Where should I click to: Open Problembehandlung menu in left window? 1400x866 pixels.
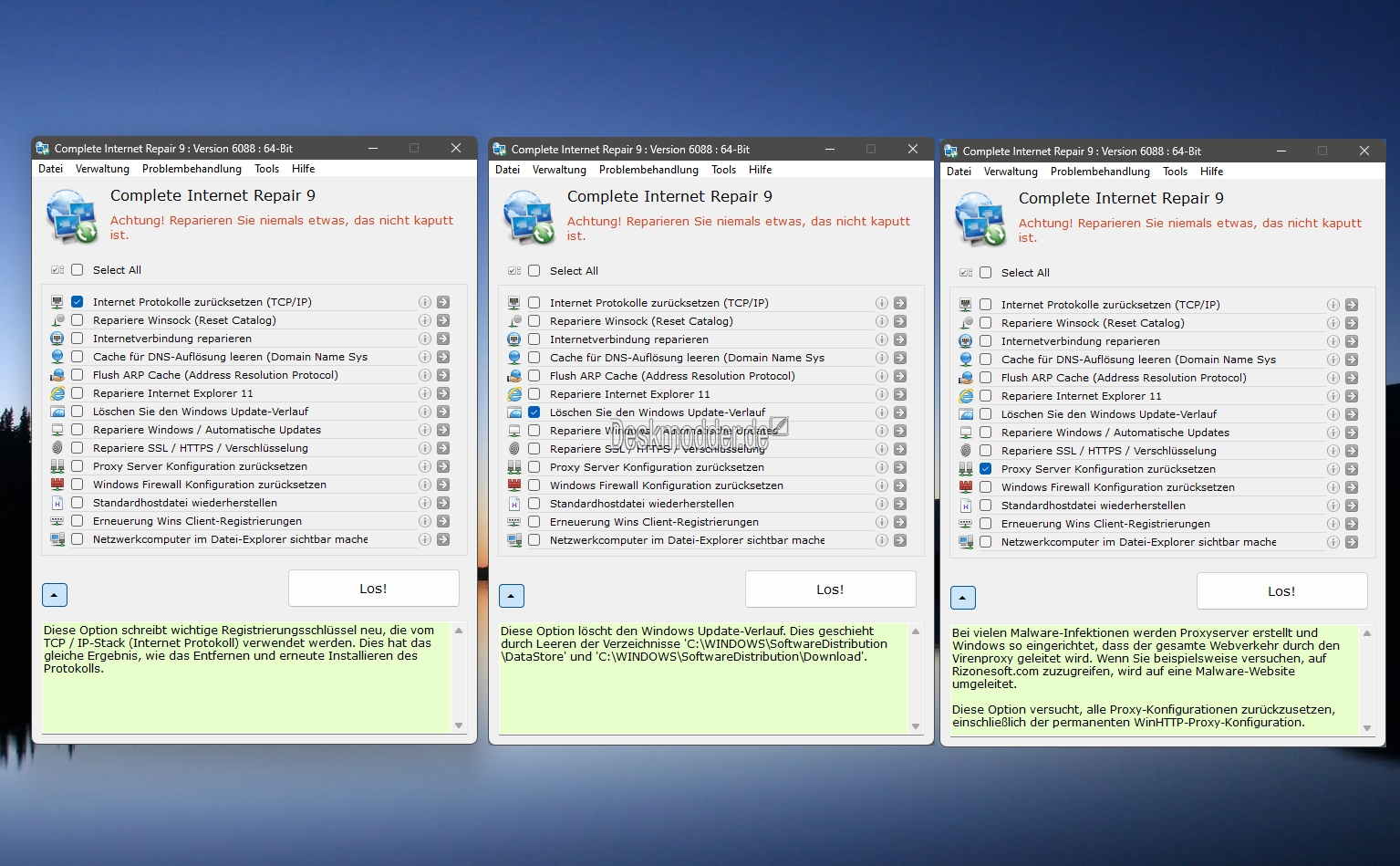point(192,169)
